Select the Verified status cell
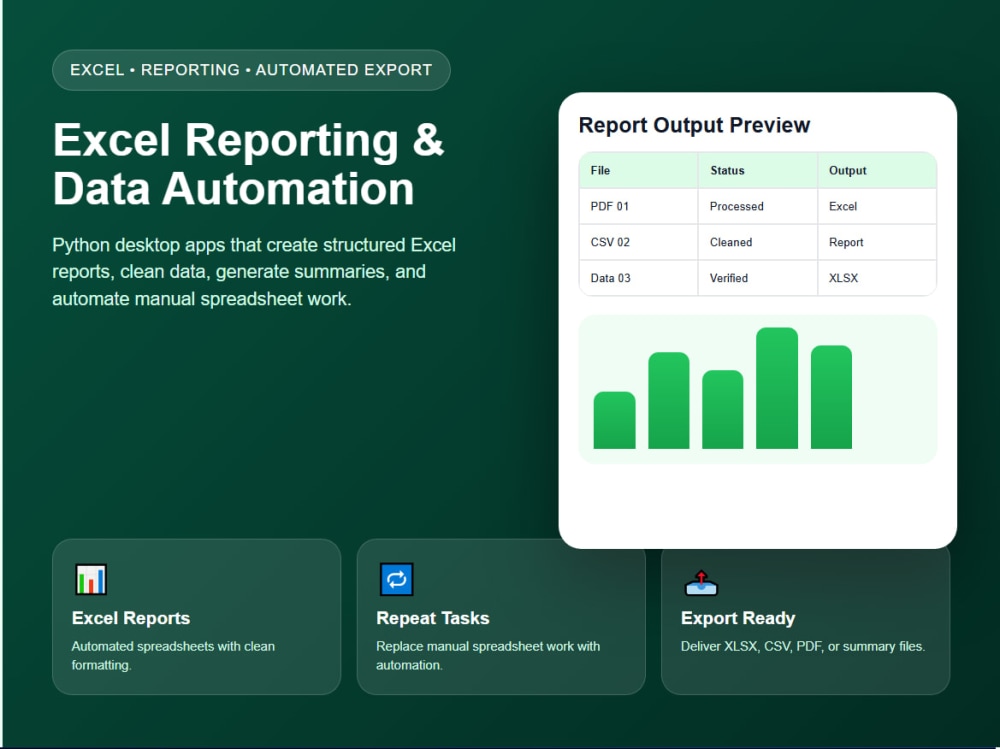Image resolution: width=1000 pixels, height=749 pixels. pos(758,278)
